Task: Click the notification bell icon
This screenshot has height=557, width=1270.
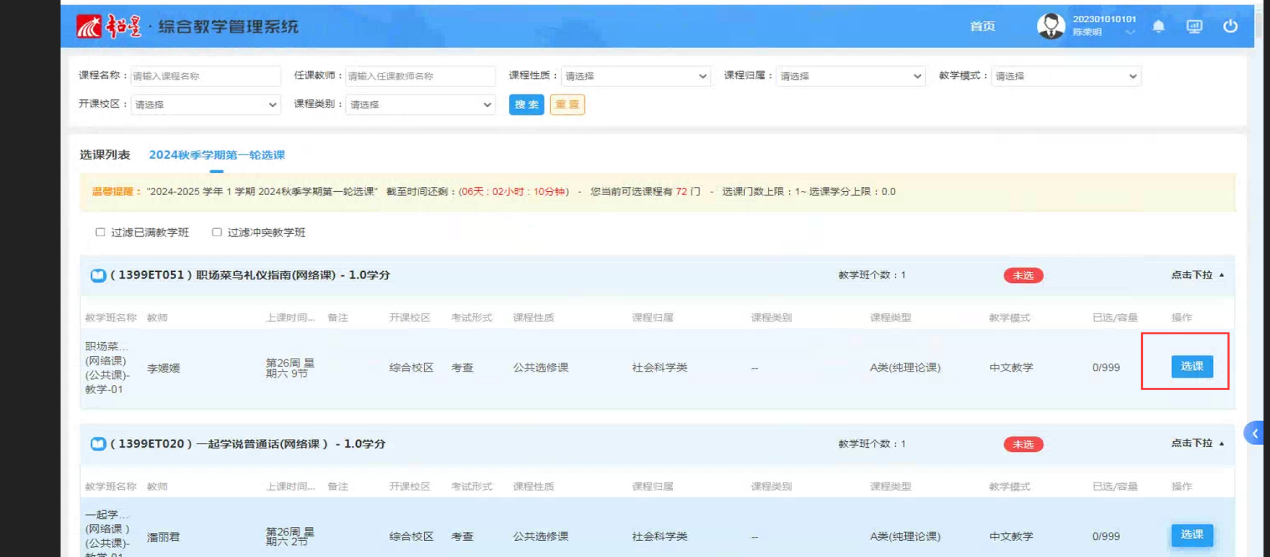Action: tap(1158, 27)
